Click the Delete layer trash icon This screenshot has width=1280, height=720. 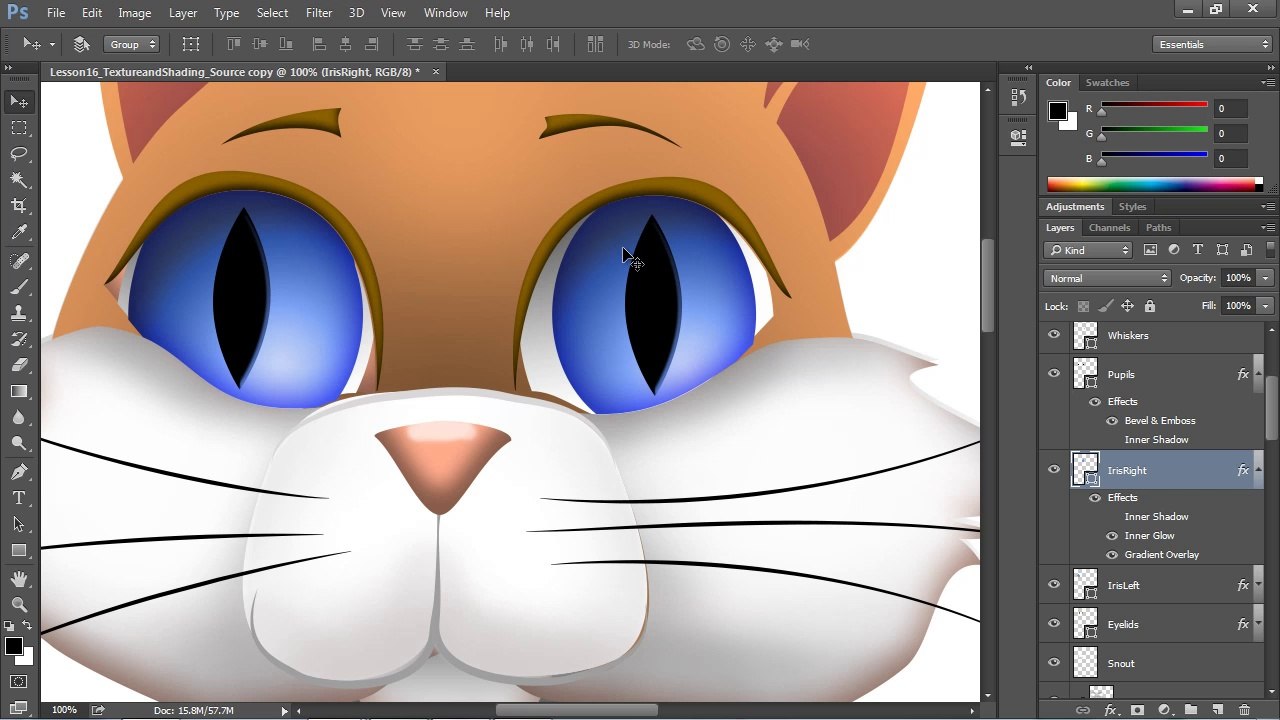(1244, 710)
